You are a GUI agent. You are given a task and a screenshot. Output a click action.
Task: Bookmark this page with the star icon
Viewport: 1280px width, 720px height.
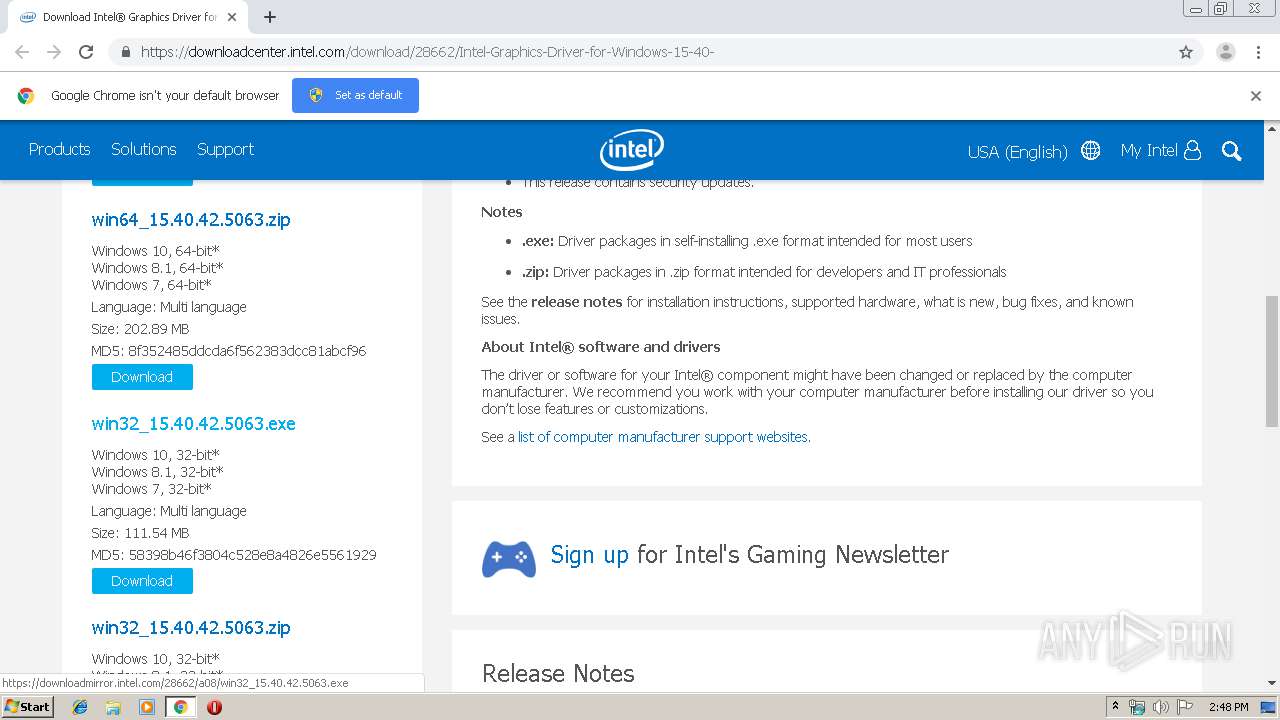tap(1186, 52)
